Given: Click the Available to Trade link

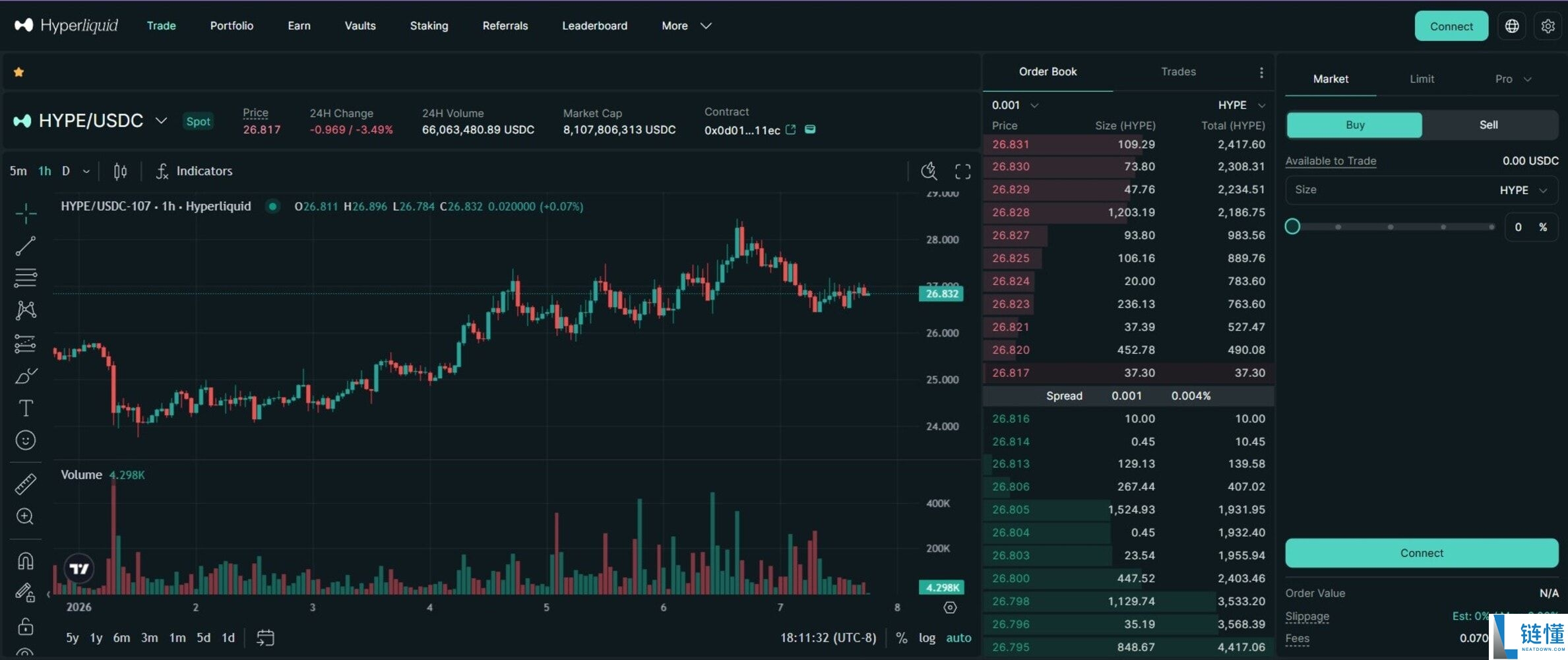Looking at the screenshot, I should pyautogui.click(x=1330, y=161).
